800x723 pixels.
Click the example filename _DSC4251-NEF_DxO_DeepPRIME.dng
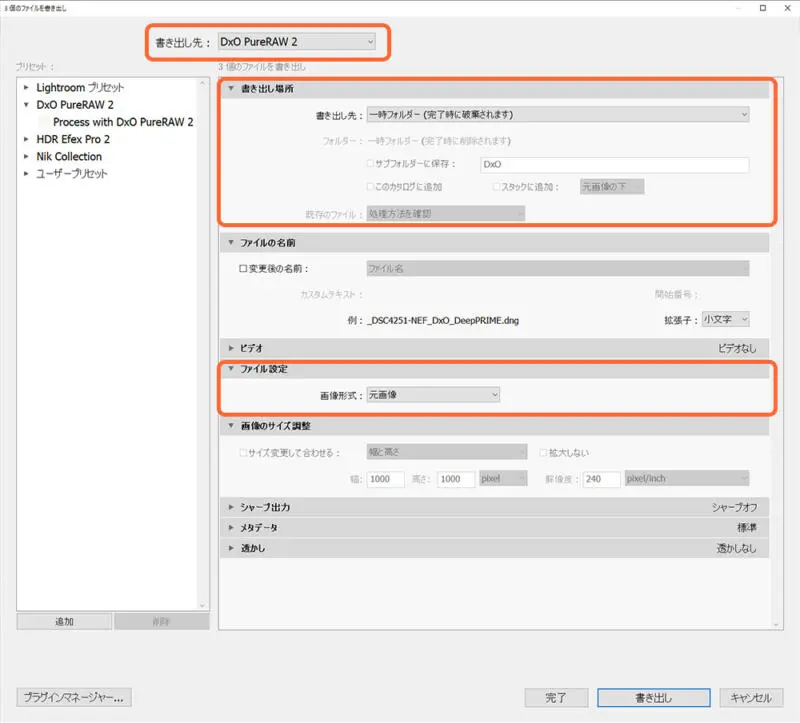pyautogui.click(x=443, y=320)
